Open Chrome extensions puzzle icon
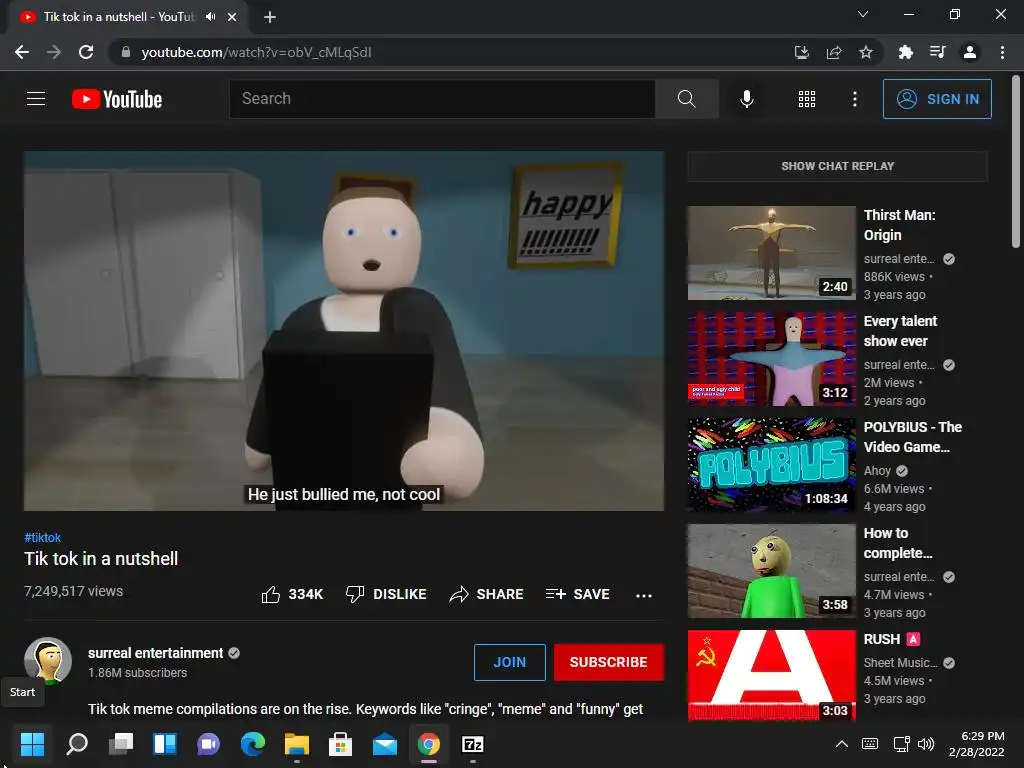This screenshot has height=768, width=1024. pos(905,52)
